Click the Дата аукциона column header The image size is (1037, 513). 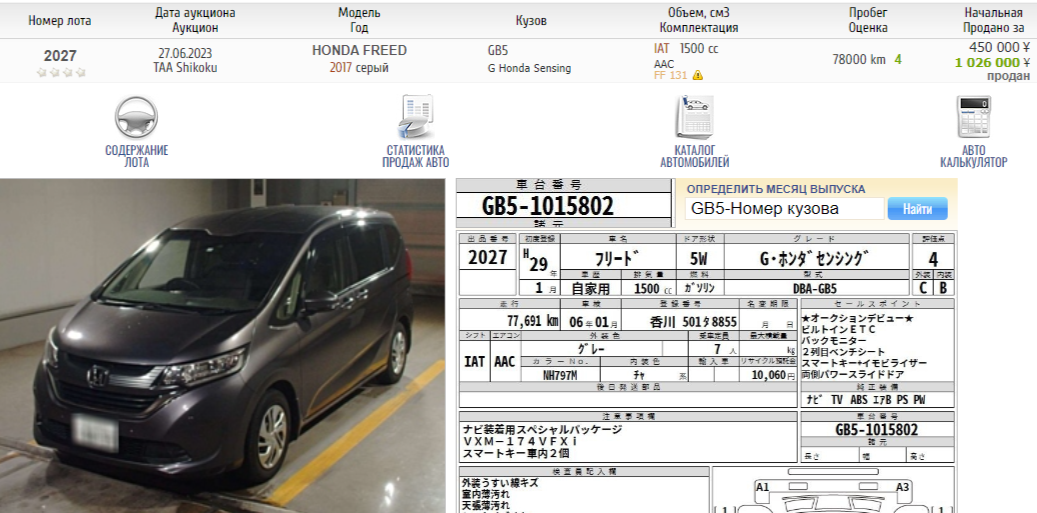pos(195,20)
